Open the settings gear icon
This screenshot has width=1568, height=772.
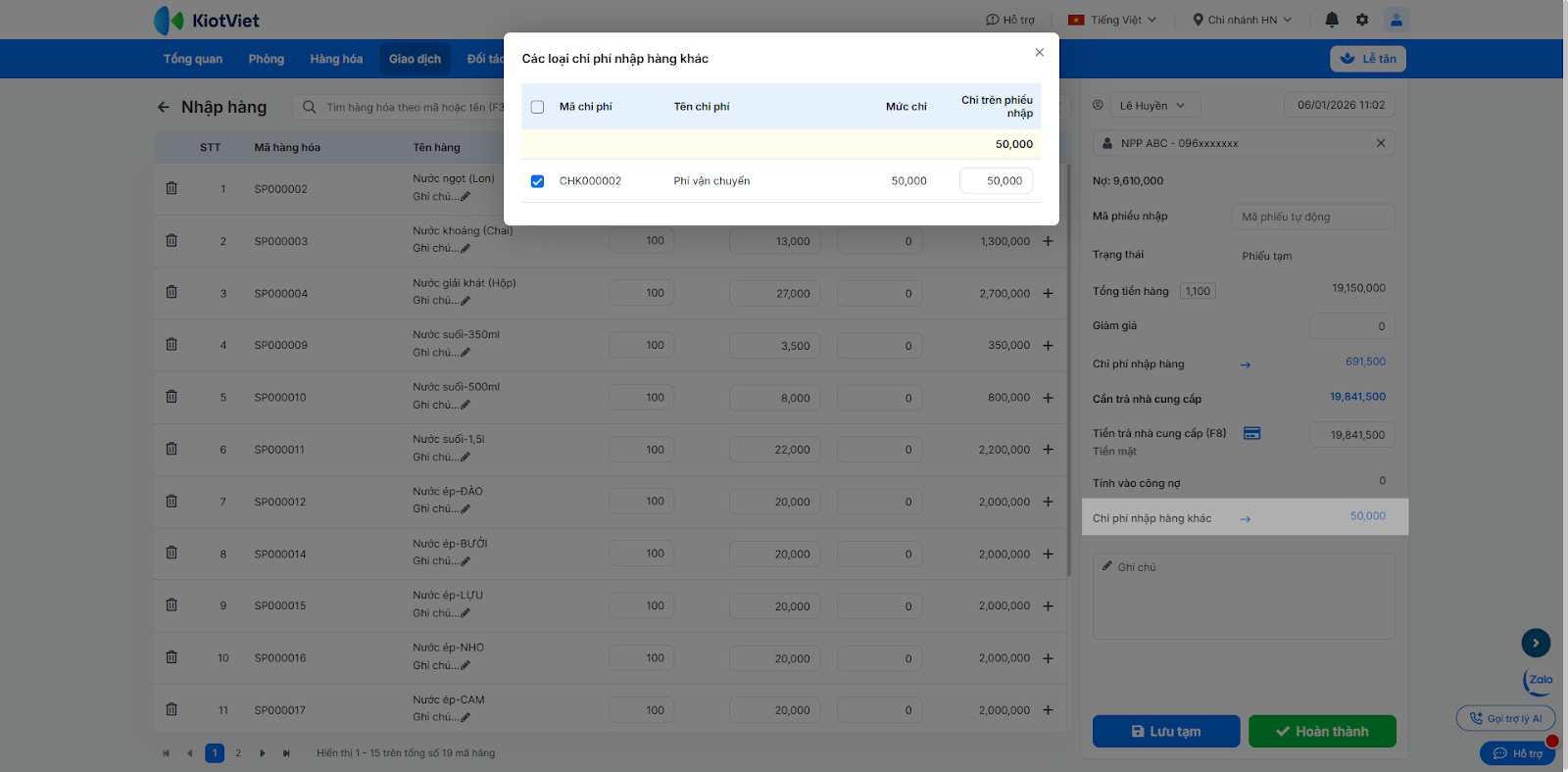click(1362, 20)
